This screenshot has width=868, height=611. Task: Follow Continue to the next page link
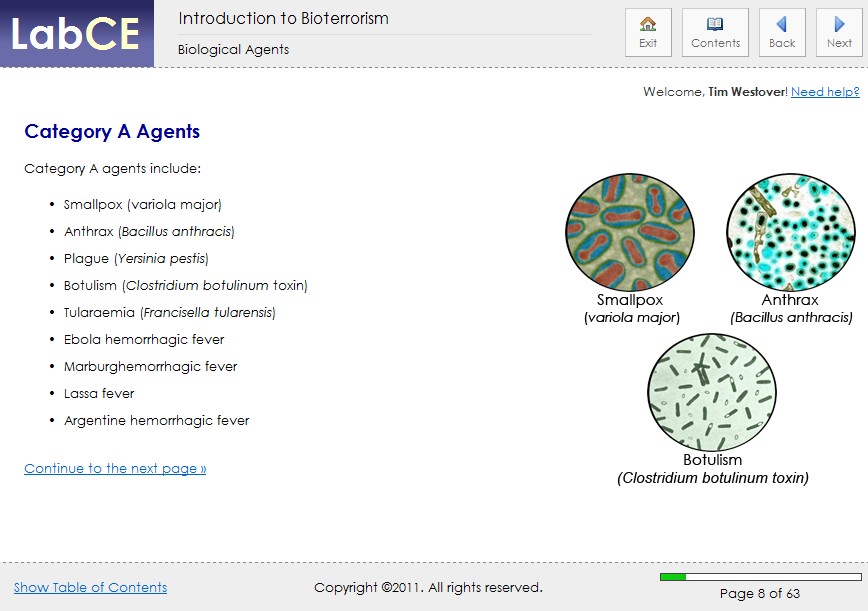coord(114,468)
